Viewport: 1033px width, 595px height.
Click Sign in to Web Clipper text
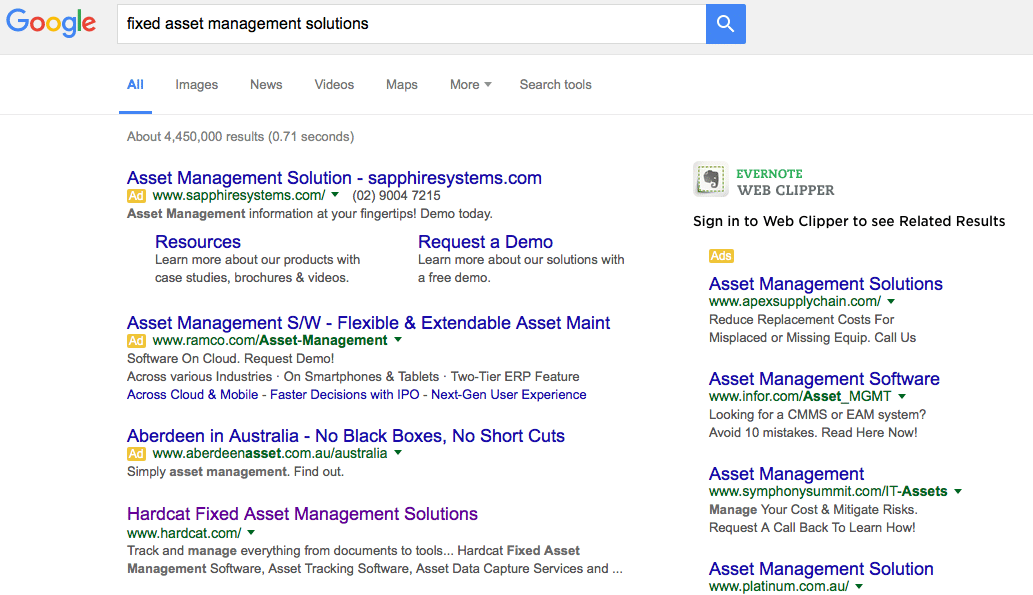(x=849, y=221)
